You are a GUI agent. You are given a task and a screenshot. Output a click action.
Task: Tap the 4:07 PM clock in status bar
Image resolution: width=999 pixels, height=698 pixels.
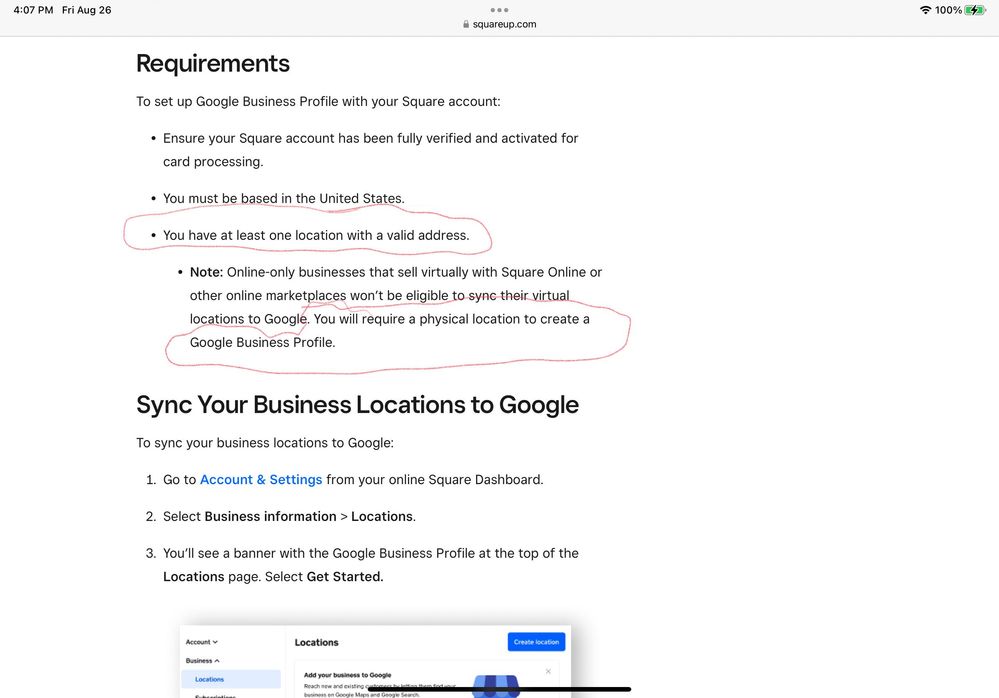(32, 10)
